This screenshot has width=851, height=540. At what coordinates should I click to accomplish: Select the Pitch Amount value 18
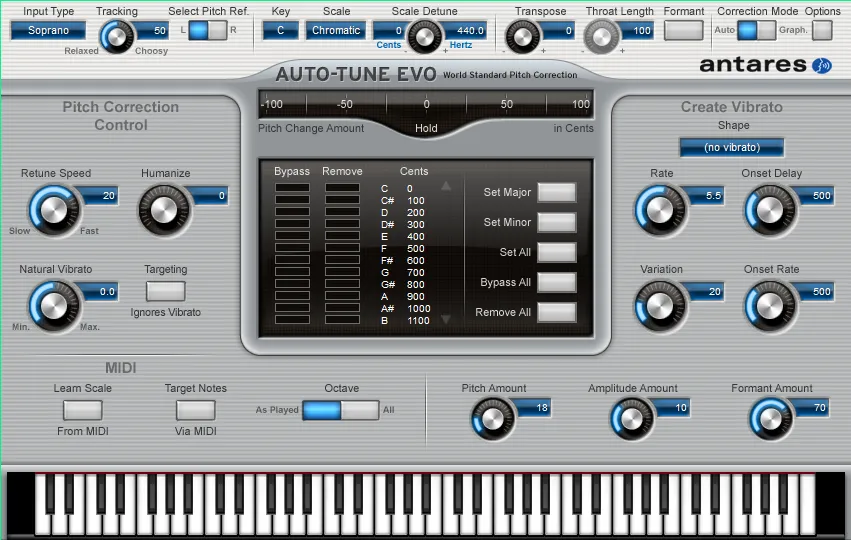535,408
